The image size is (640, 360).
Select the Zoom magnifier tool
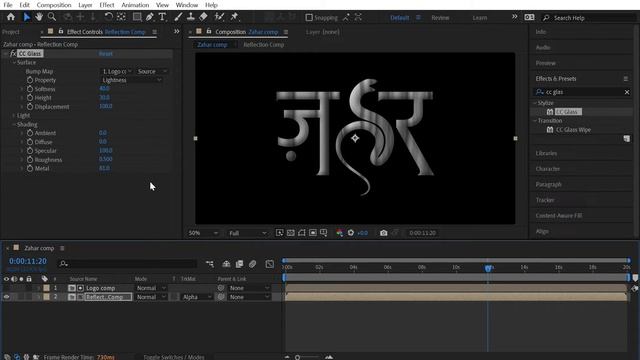(52, 17)
